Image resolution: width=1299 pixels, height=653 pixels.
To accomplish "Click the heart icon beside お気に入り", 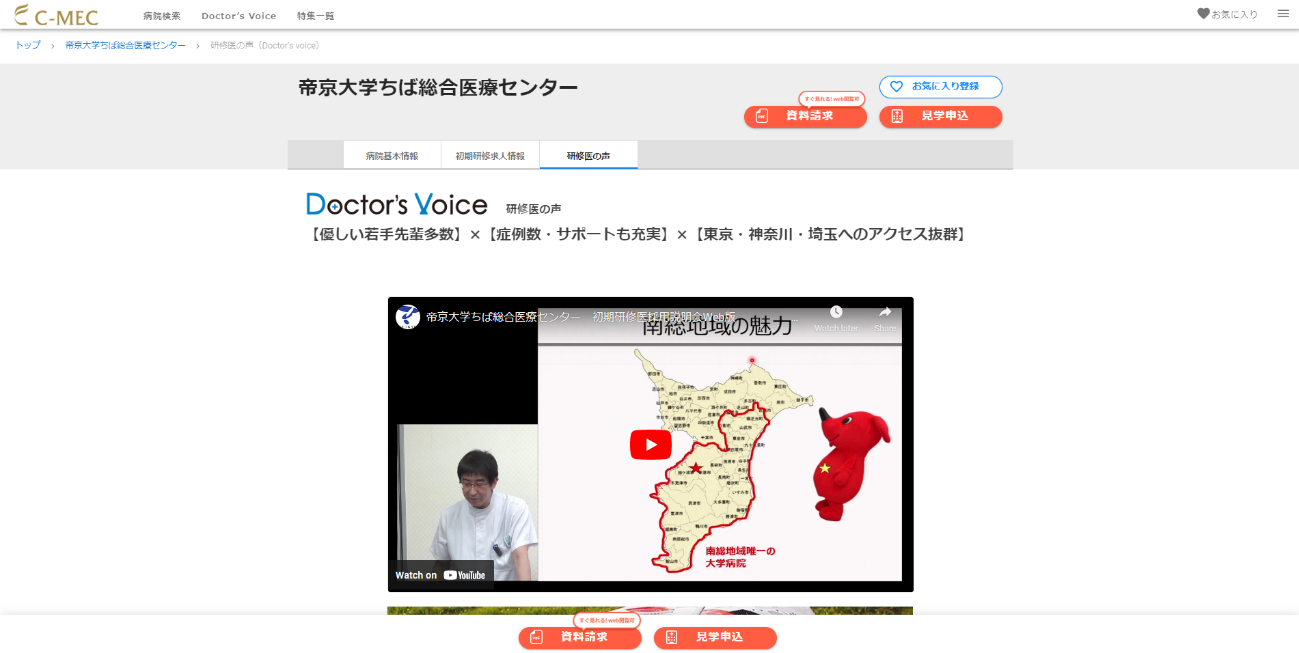I will pyautogui.click(x=1203, y=14).
